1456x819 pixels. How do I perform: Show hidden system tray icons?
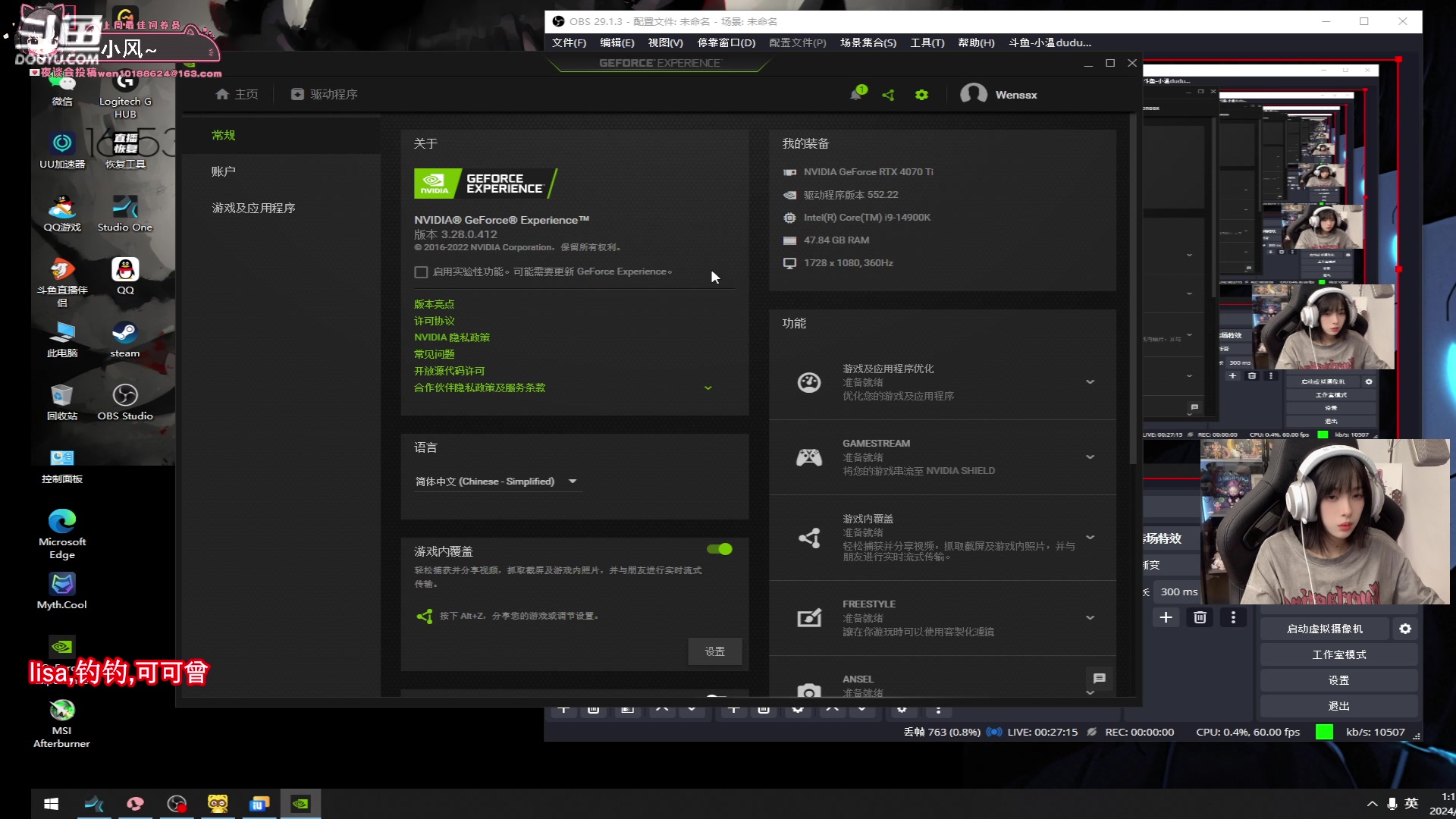point(1372,804)
